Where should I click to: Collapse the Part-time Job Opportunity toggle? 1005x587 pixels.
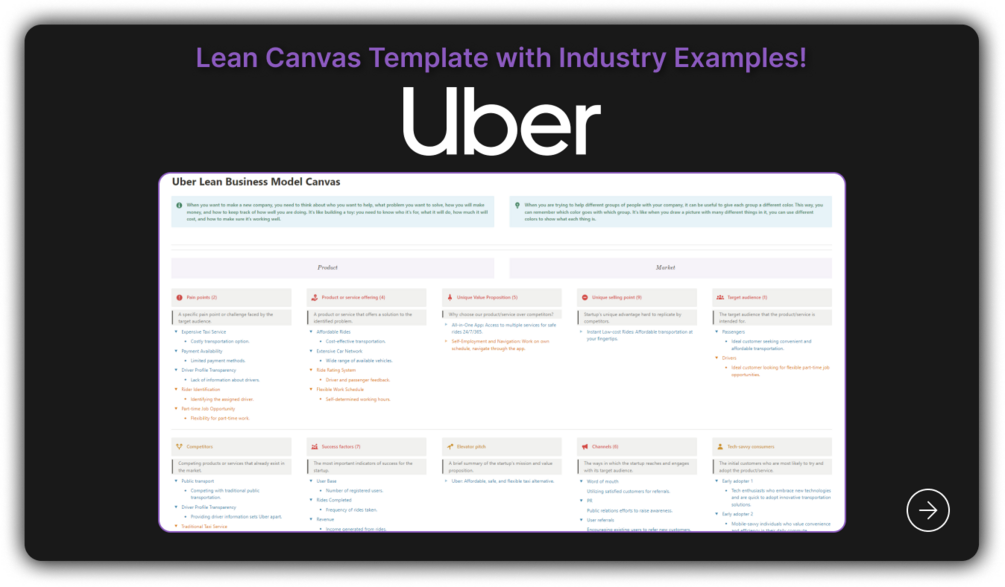[x=176, y=409]
